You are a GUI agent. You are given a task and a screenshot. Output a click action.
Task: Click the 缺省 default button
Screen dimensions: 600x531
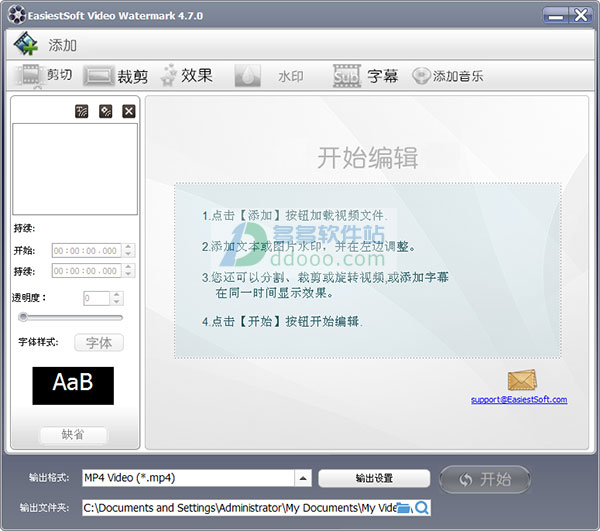(73, 435)
